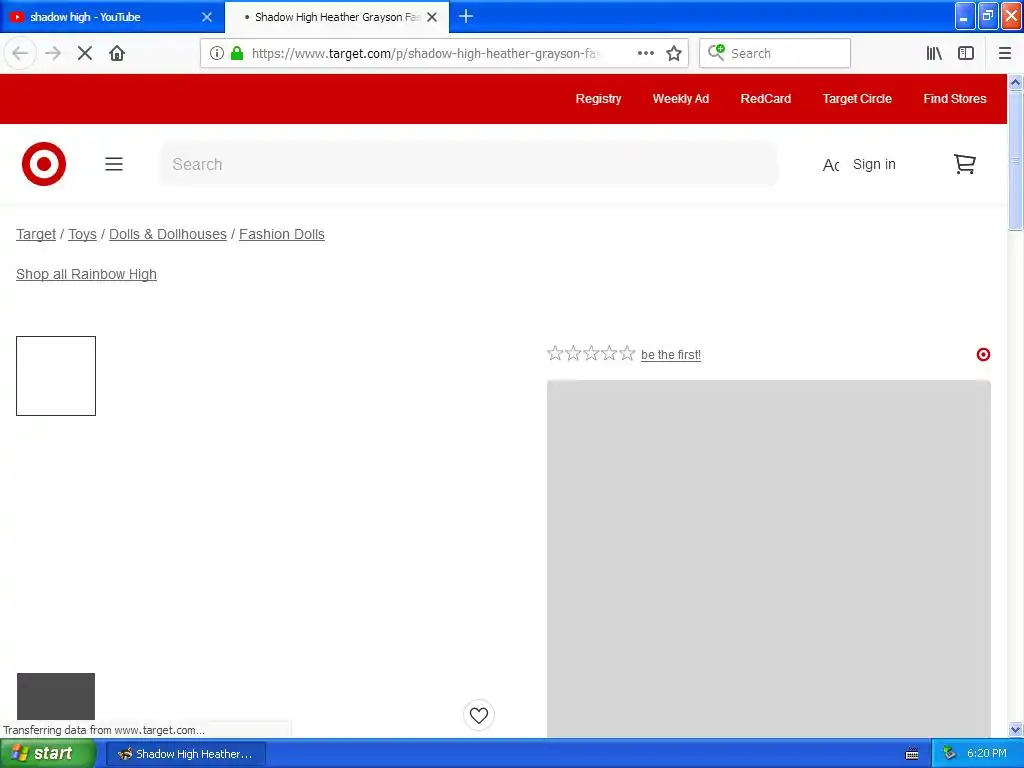The width and height of the screenshot is (1024, 768).
Task: Click the Shadow High Heather taskbar button
Action: [x=185, y=754]
